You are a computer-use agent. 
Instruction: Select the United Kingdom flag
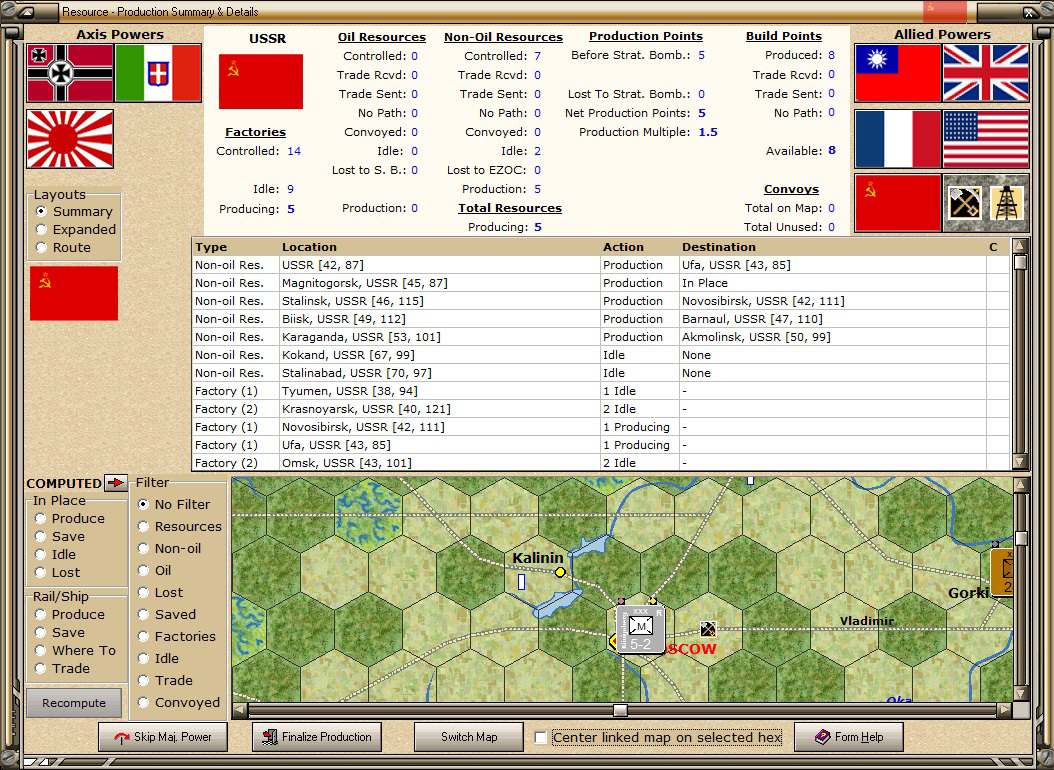tap(985, 73)
